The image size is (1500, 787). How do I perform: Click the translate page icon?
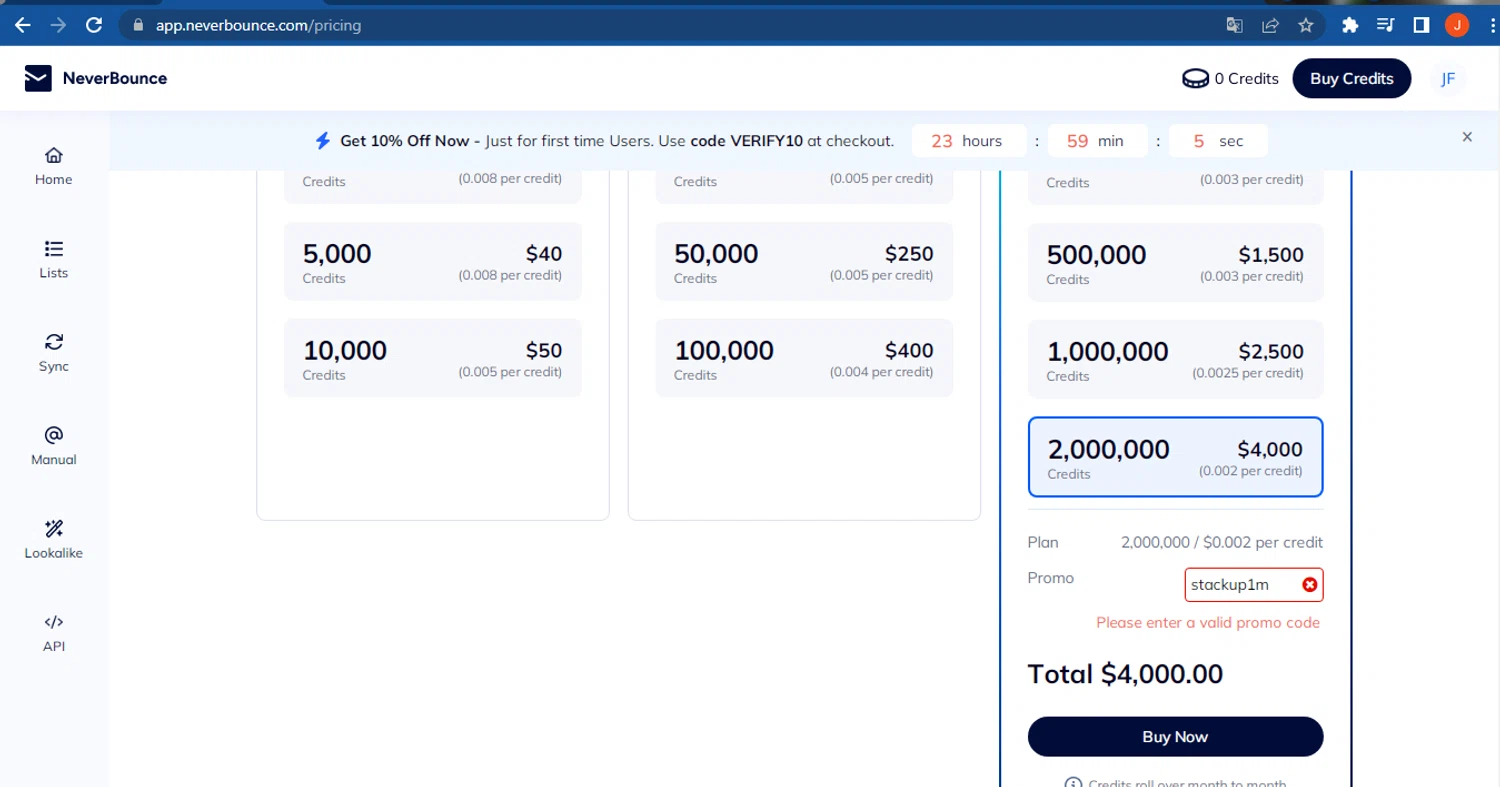(1234, 25)
